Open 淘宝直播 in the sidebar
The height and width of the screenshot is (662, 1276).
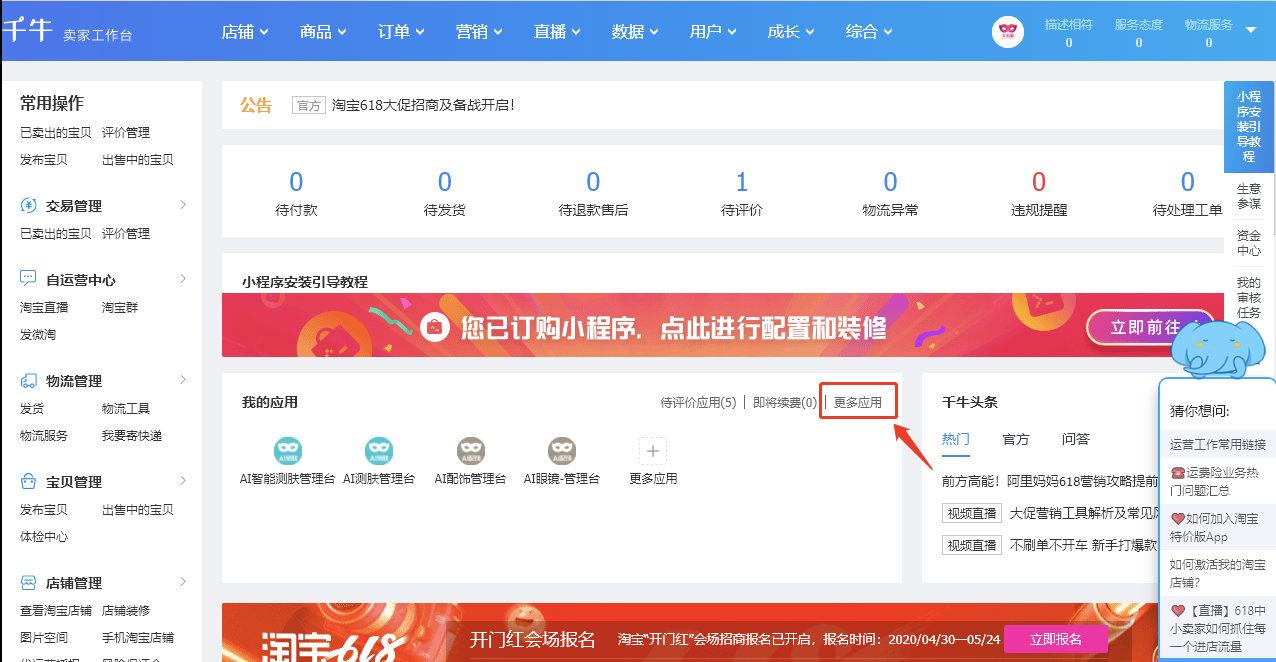pyautogui.click(x=44, y=308)
